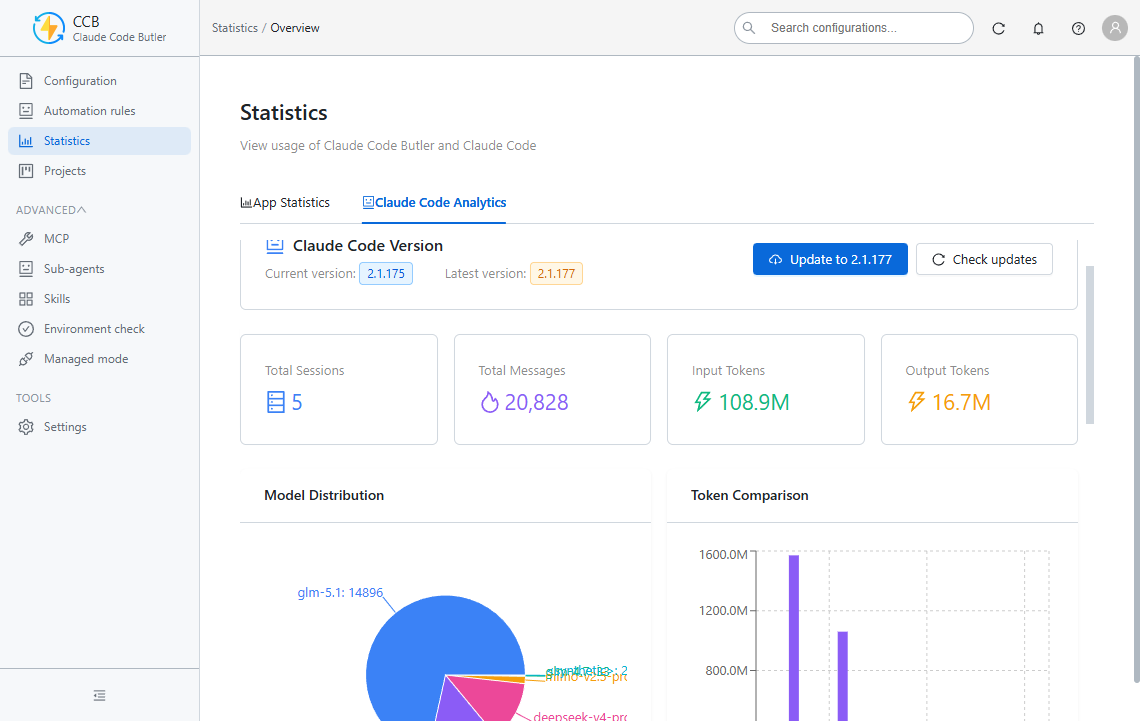Screen dimensions: 1140x721
Task: Click the latest version tag 2.1.177
Action: [x=556, y=273]
